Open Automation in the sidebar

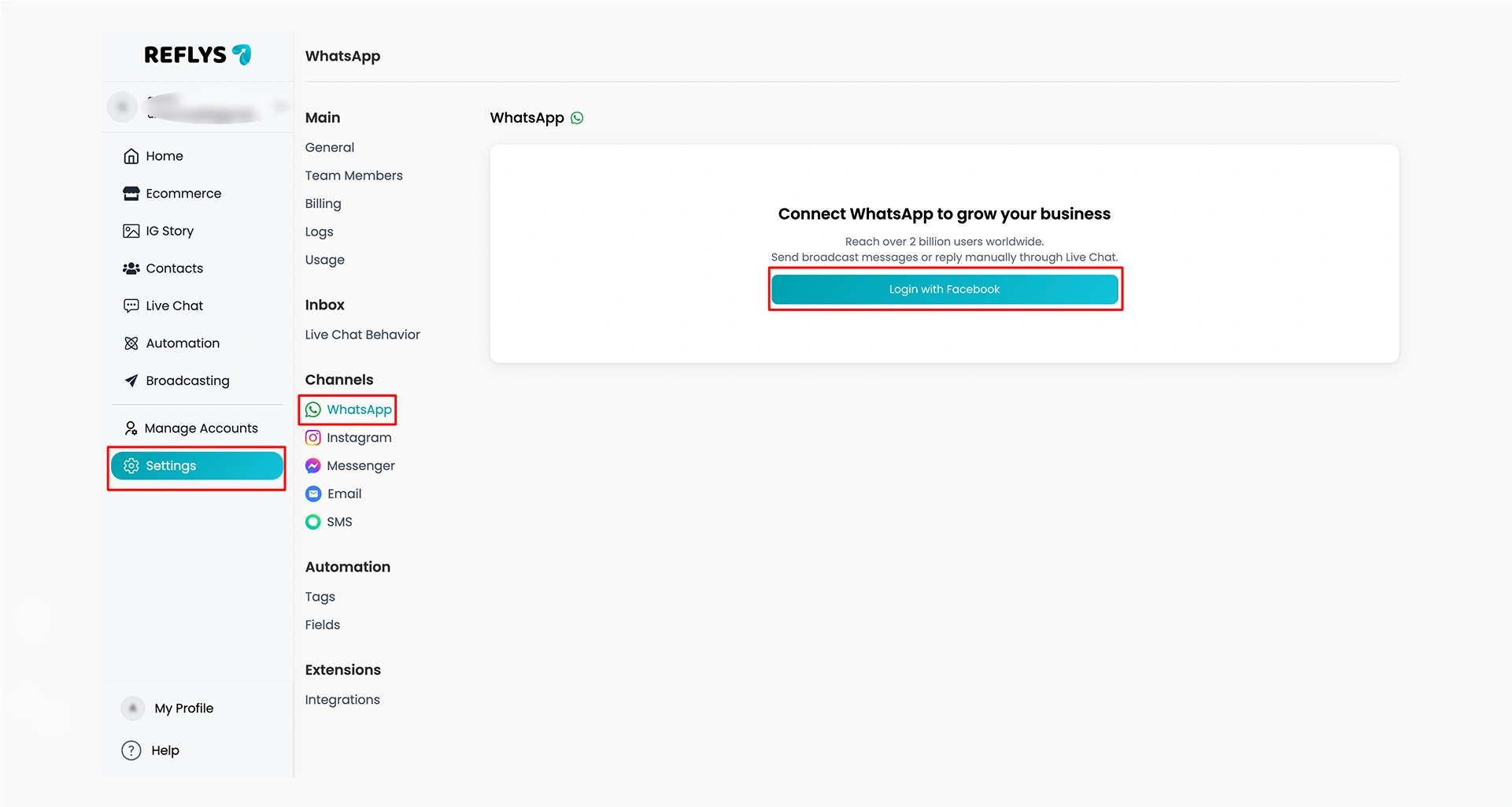coord(183,343)
